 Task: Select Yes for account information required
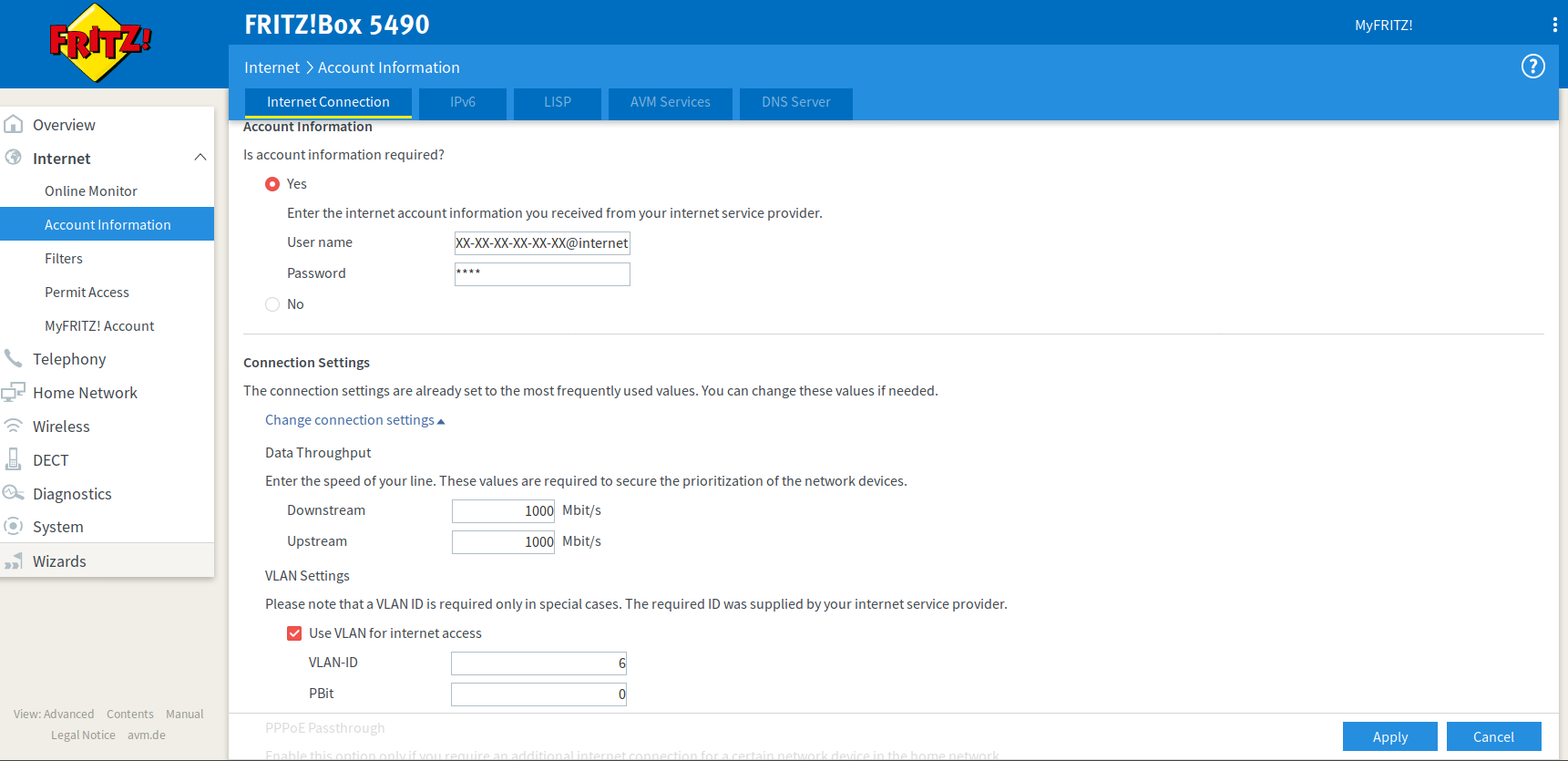(272, 184)
